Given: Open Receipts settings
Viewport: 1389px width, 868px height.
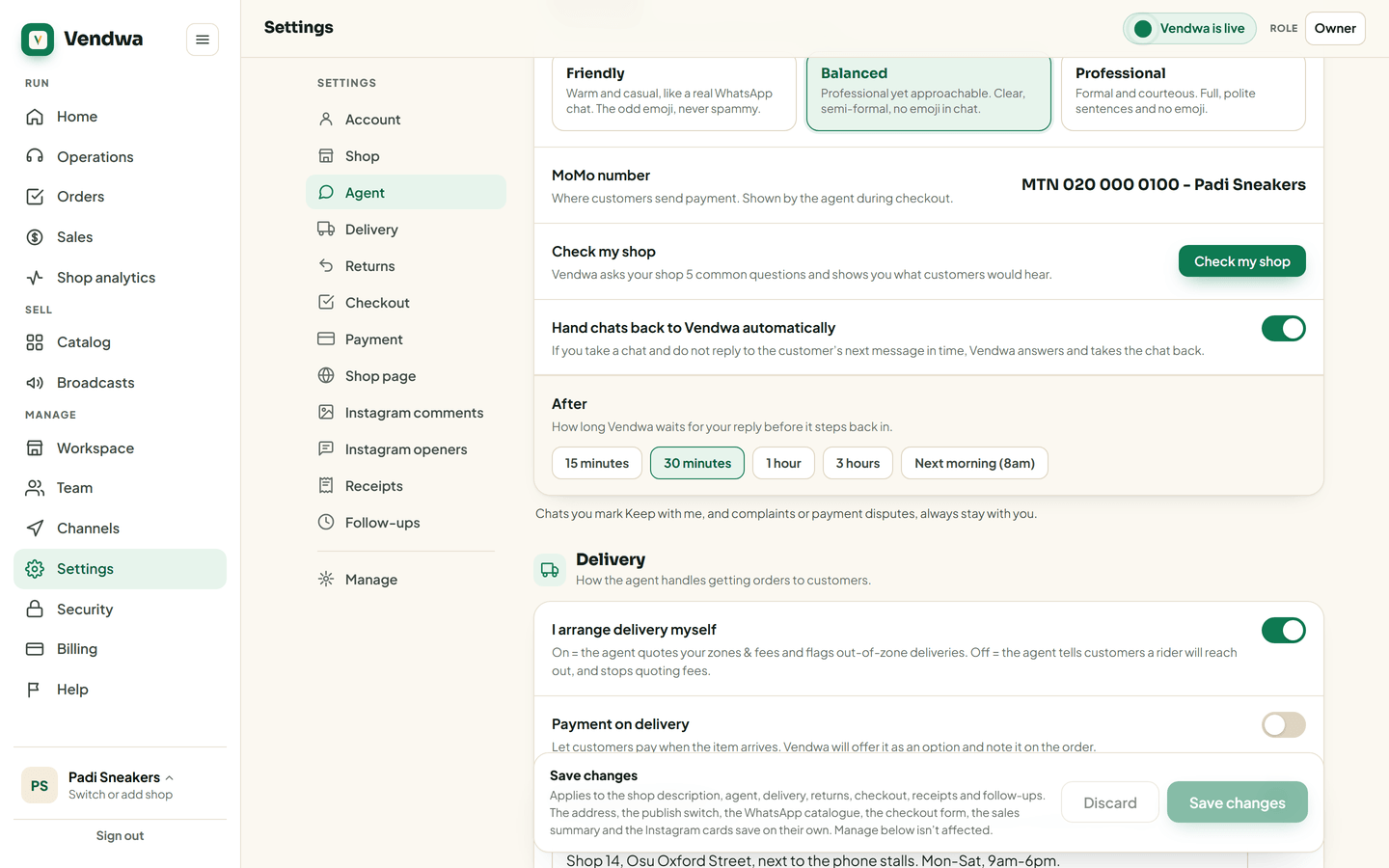Looking at the screenshot, I should pos(406,486).
